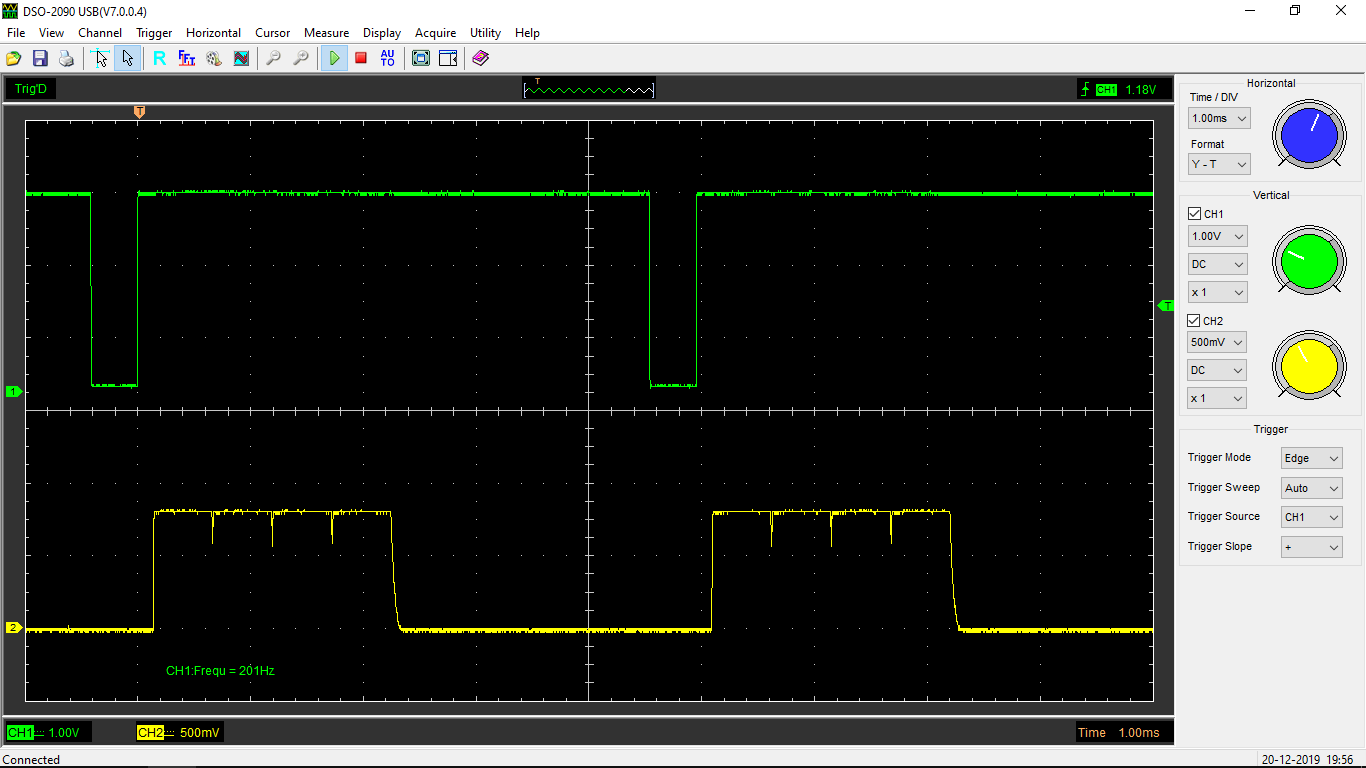The width and height of the screenshot is (1366, 768).
Task: Open the View menu
Action: point(51,33)
